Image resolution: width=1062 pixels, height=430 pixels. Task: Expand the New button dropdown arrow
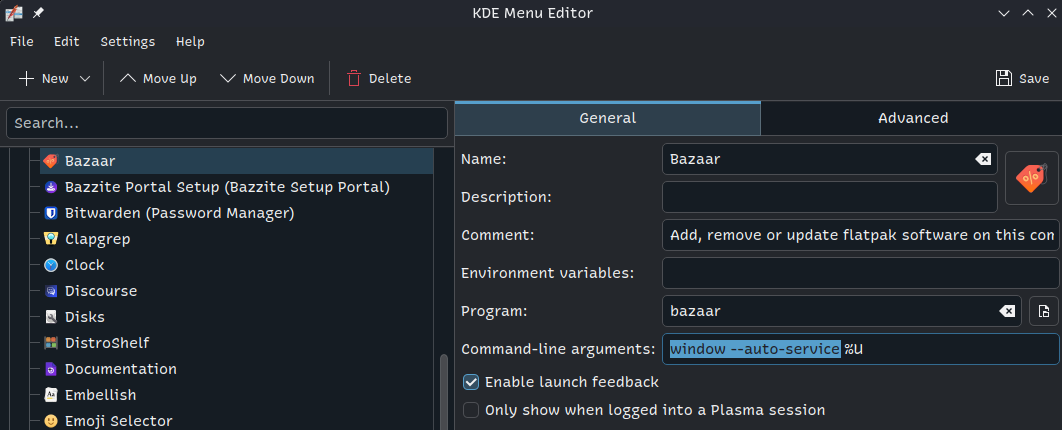coord(85,78)
